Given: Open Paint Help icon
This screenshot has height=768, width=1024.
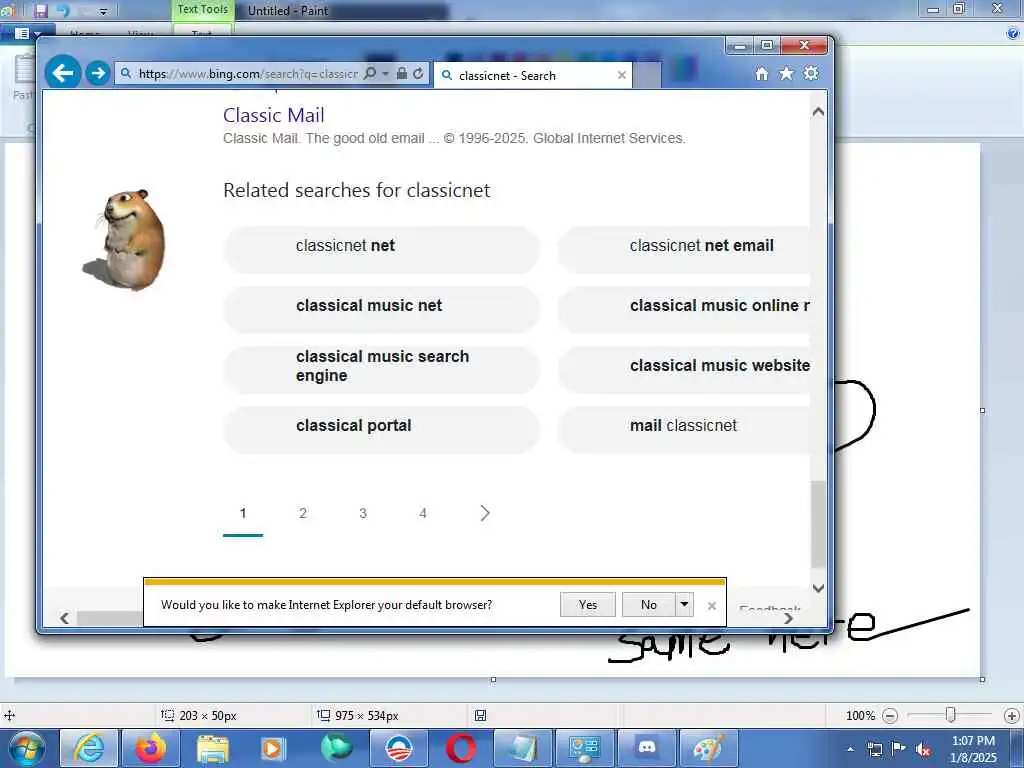Looking at the screenshot, I should (x=1013, y=33).
